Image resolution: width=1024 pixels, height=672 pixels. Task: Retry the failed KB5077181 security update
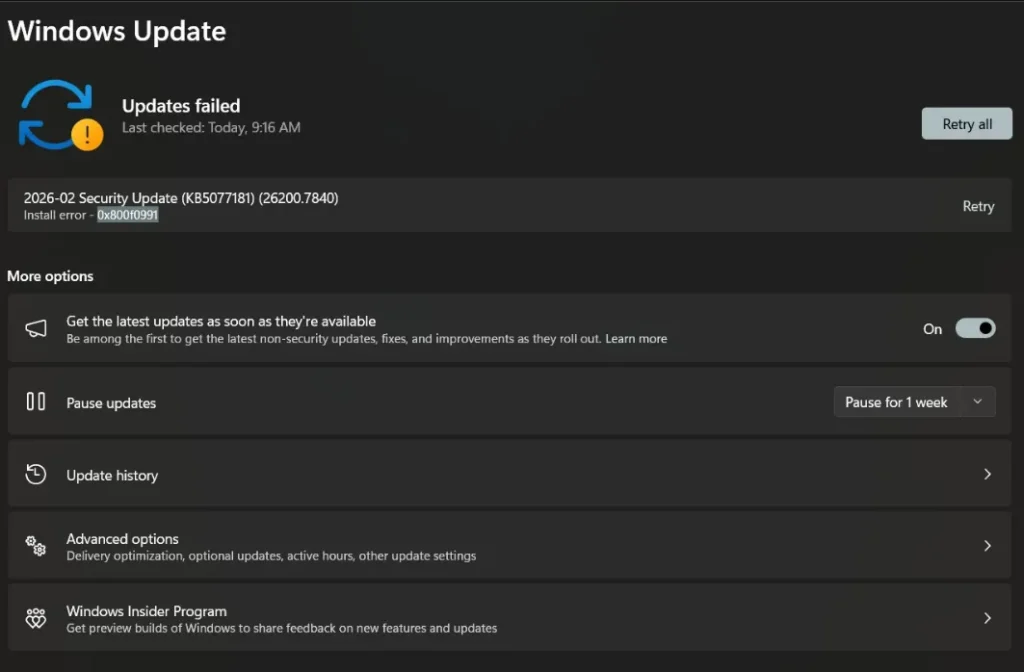(x=978, y=206)
